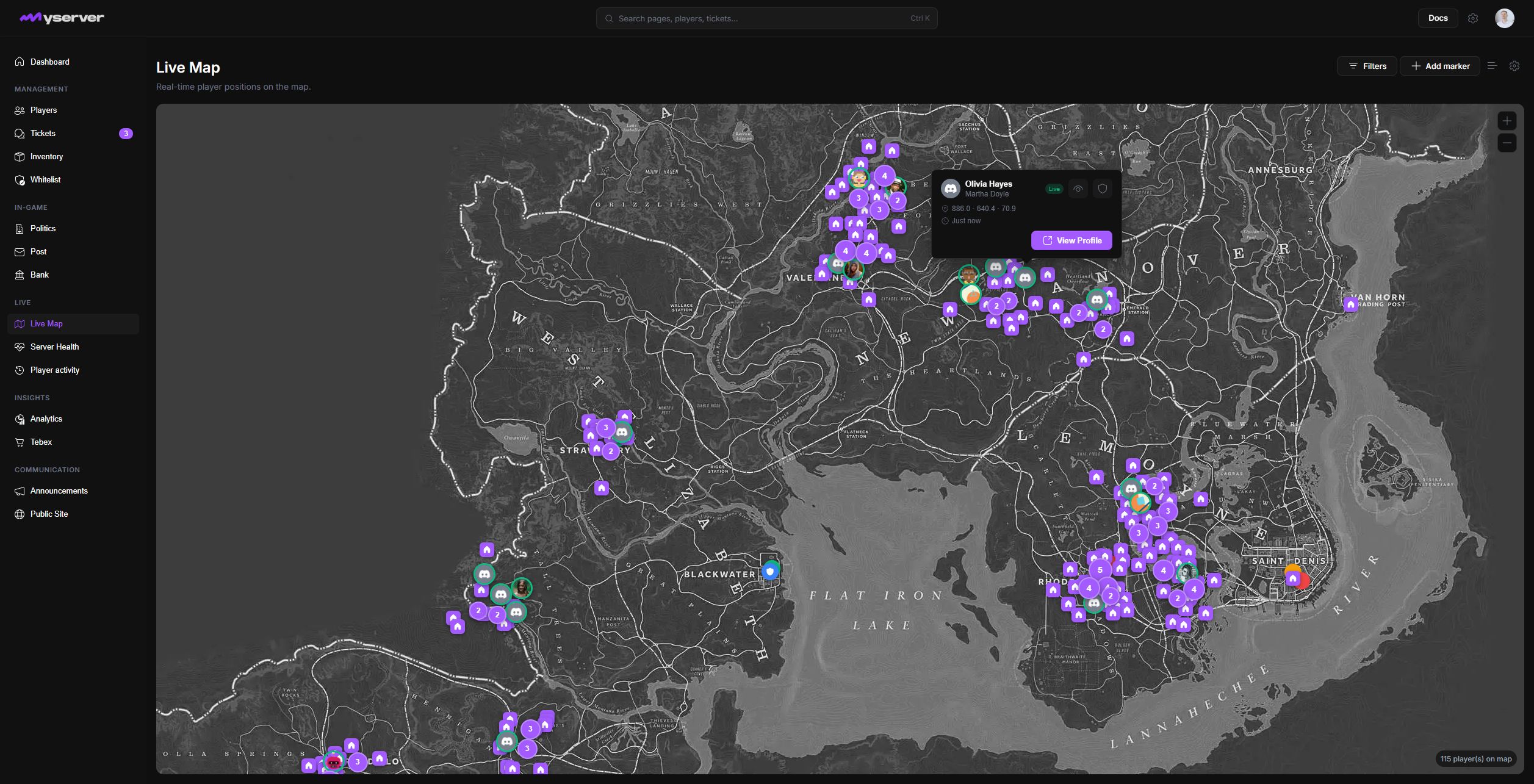
Task: Open the cluster of 5 near Rhodes
Action: click(1100, 570)
